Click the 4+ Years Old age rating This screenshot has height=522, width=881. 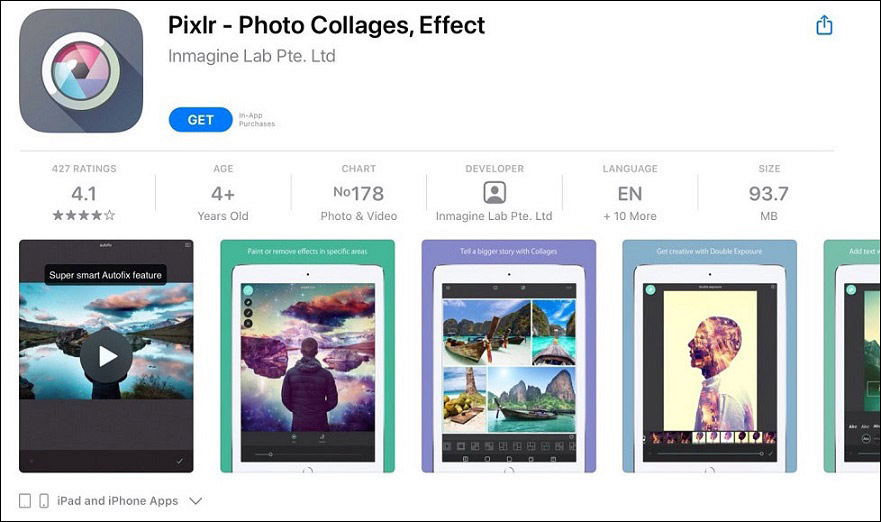pos(223,193)
